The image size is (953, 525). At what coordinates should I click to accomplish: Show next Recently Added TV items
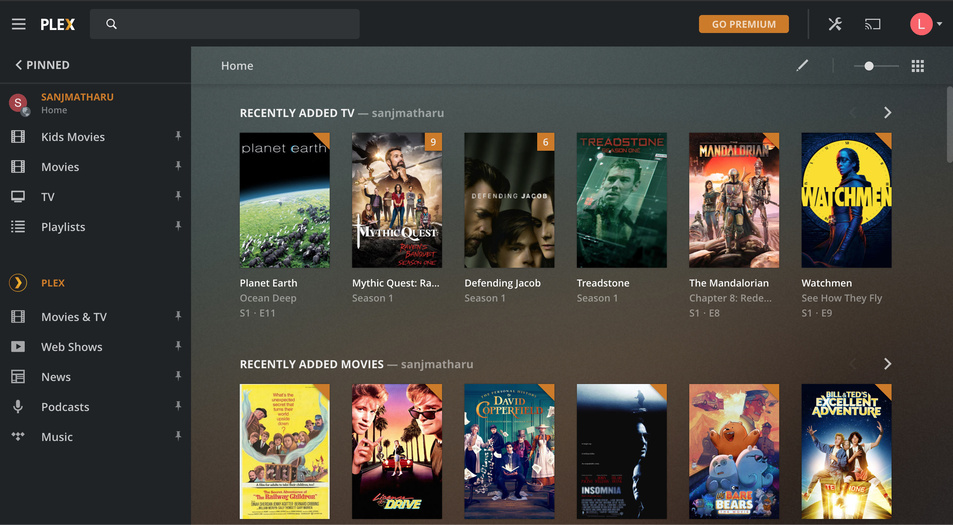[887, 112]
